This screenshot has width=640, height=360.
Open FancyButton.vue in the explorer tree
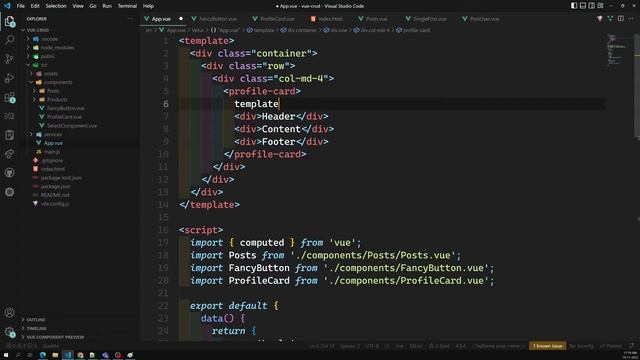click(x=65, y=108)
